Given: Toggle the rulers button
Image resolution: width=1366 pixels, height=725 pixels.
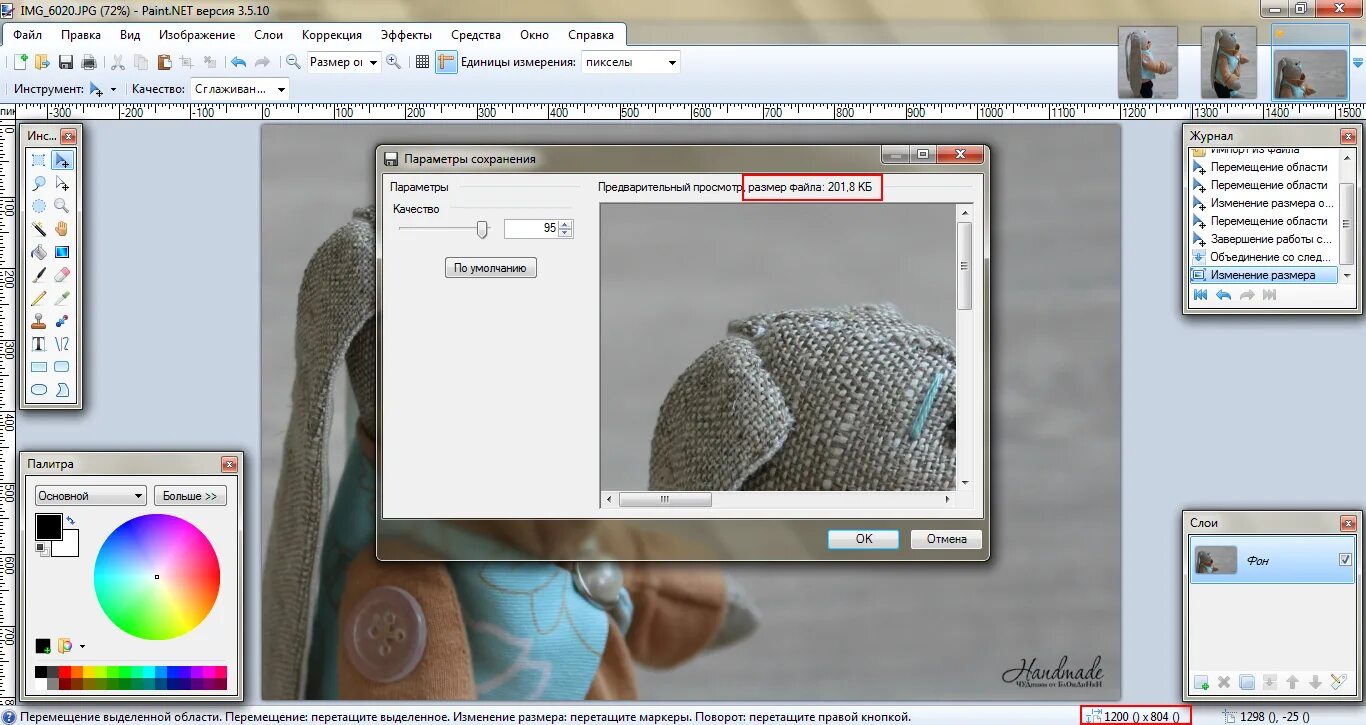Looking at the screenshot, I should 446,62.
